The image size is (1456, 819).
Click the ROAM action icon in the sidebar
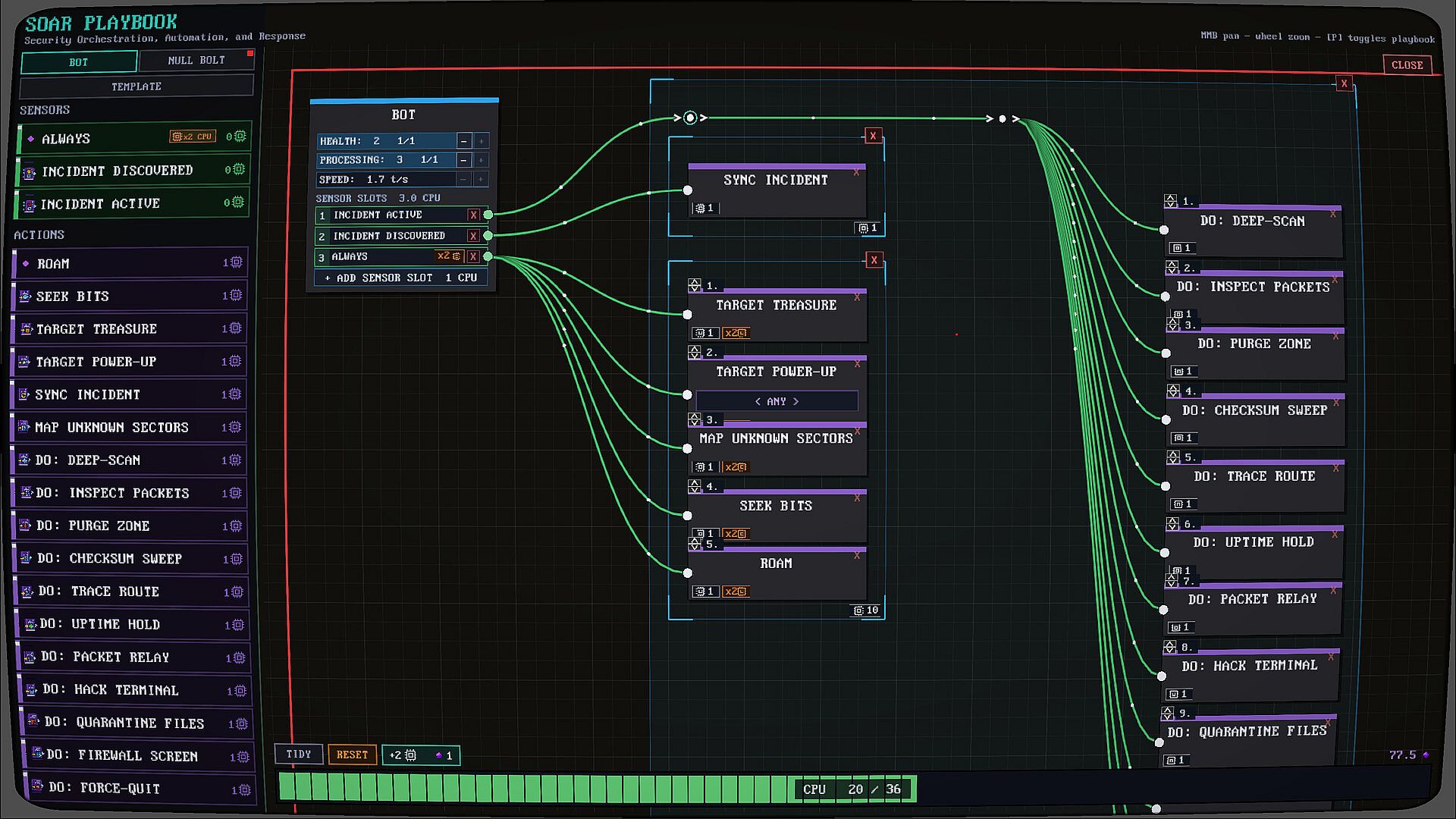26,264
